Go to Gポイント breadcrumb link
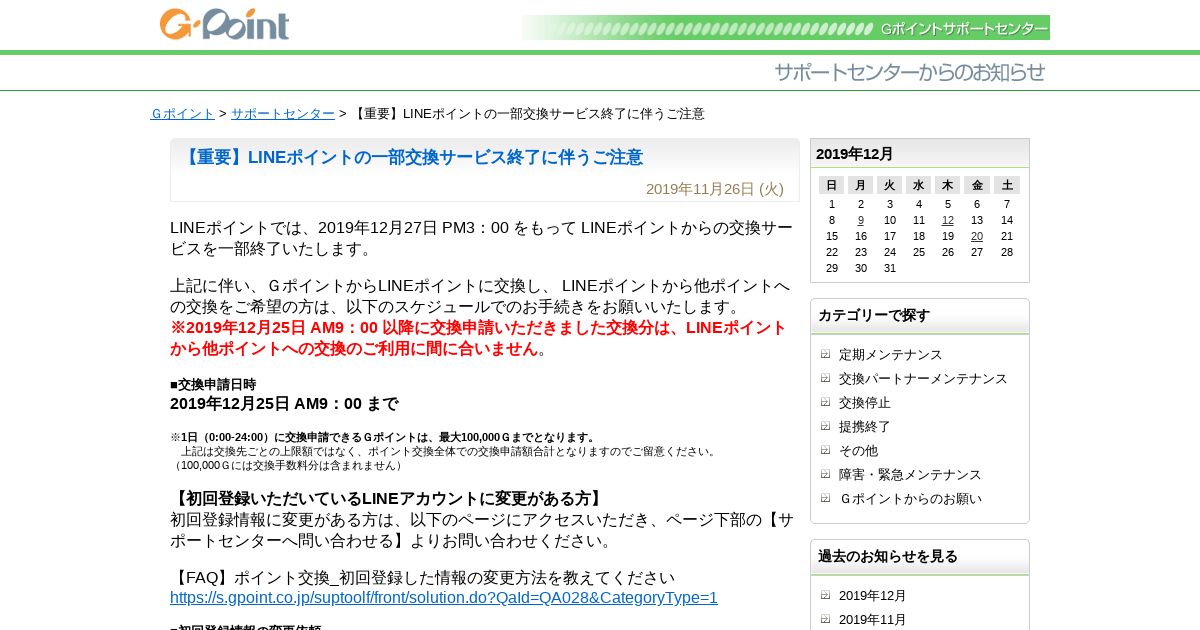This screenshot has height=630, width=1200. [x=183, y=114]
